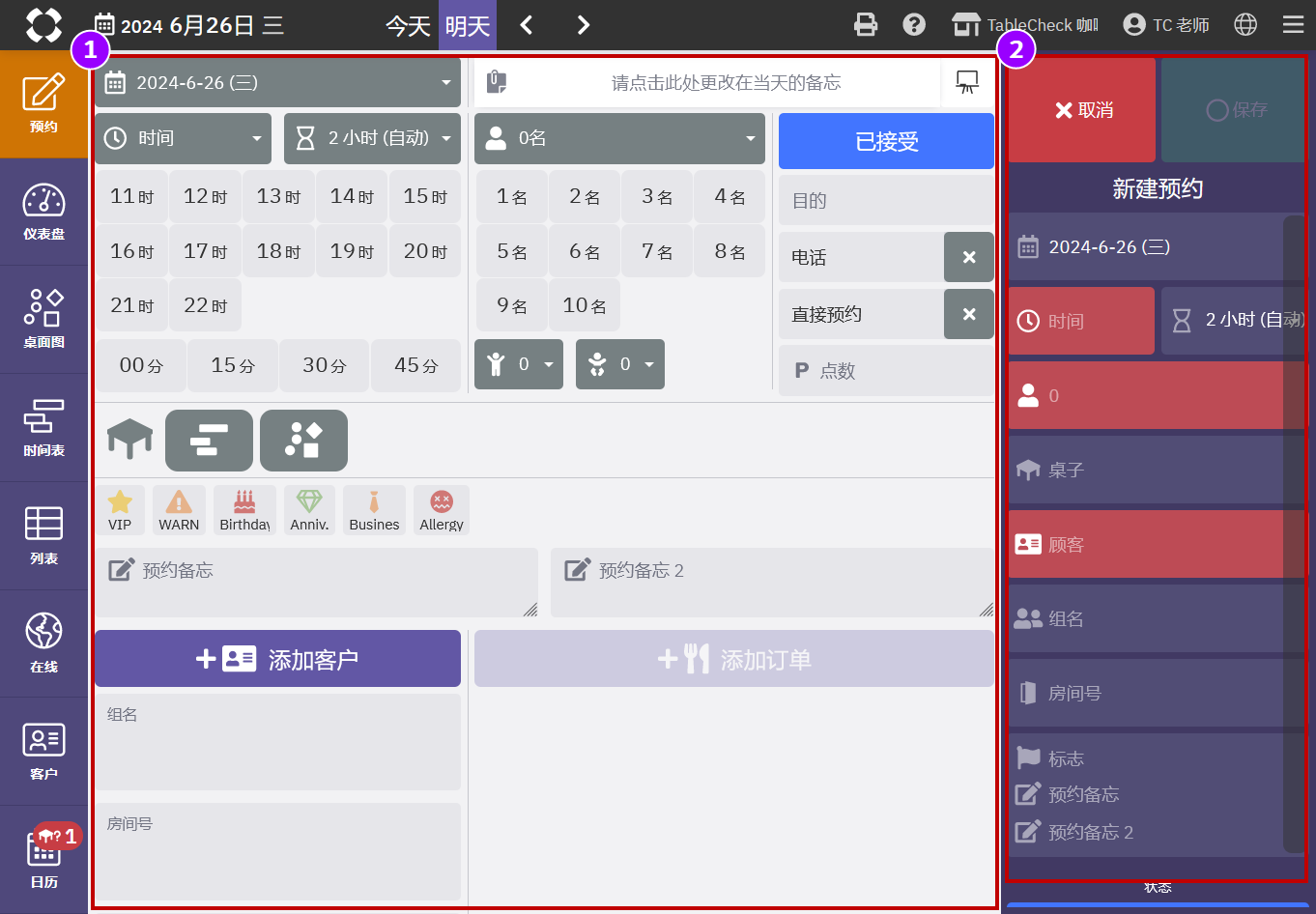The width and height of the screenshot is (1316, 914).
Task: Select 19时 hour option
Action: click(x=352, y=251)
